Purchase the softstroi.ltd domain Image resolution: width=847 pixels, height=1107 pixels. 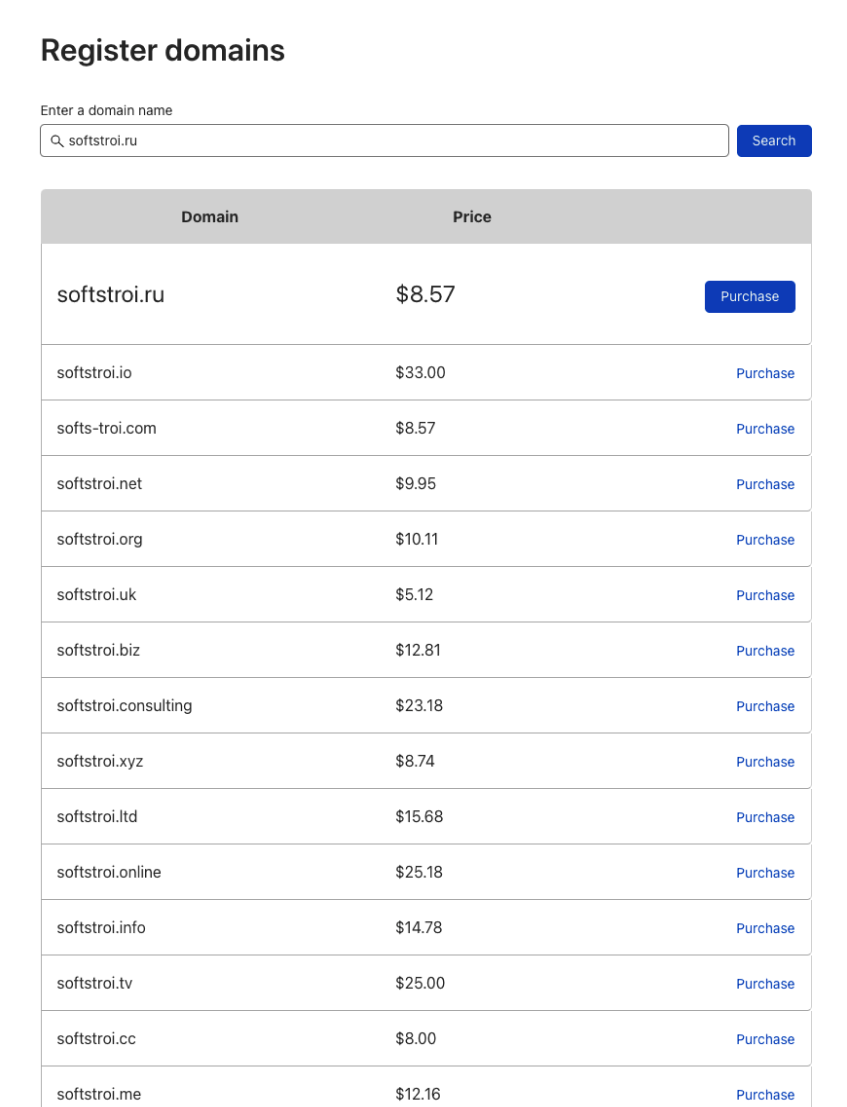tap(765, 818)
